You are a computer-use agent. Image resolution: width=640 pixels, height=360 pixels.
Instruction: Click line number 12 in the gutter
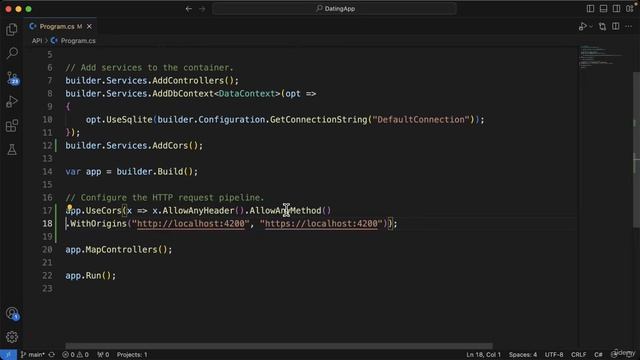point(47,146)
